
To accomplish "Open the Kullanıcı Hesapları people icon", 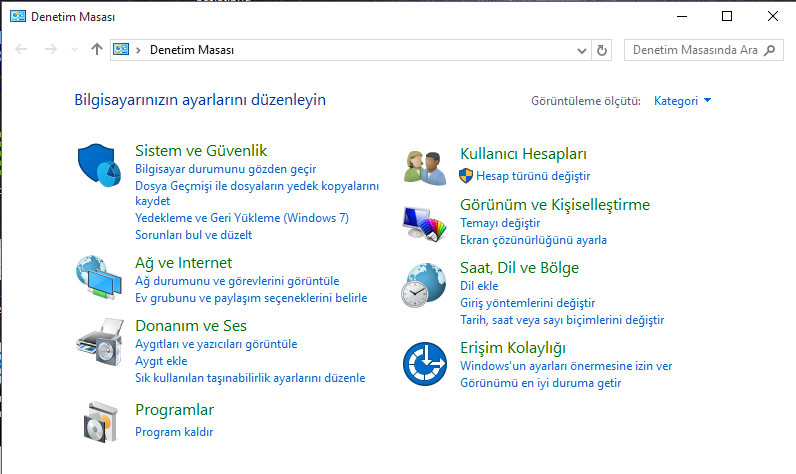I will click(425, 167).
